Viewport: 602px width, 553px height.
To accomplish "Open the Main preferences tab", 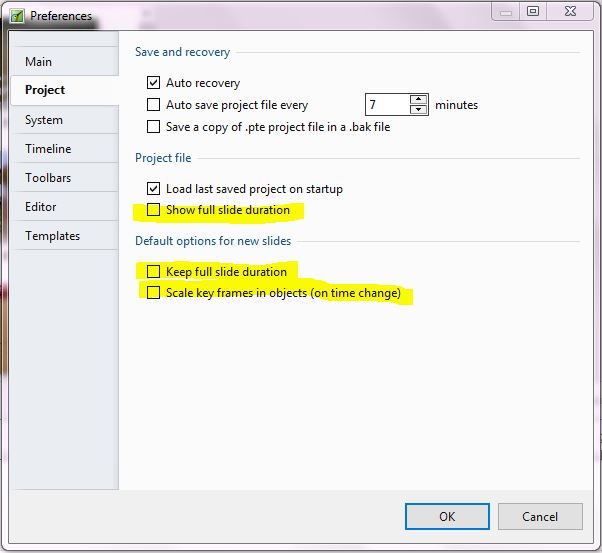I will [38, 62].
